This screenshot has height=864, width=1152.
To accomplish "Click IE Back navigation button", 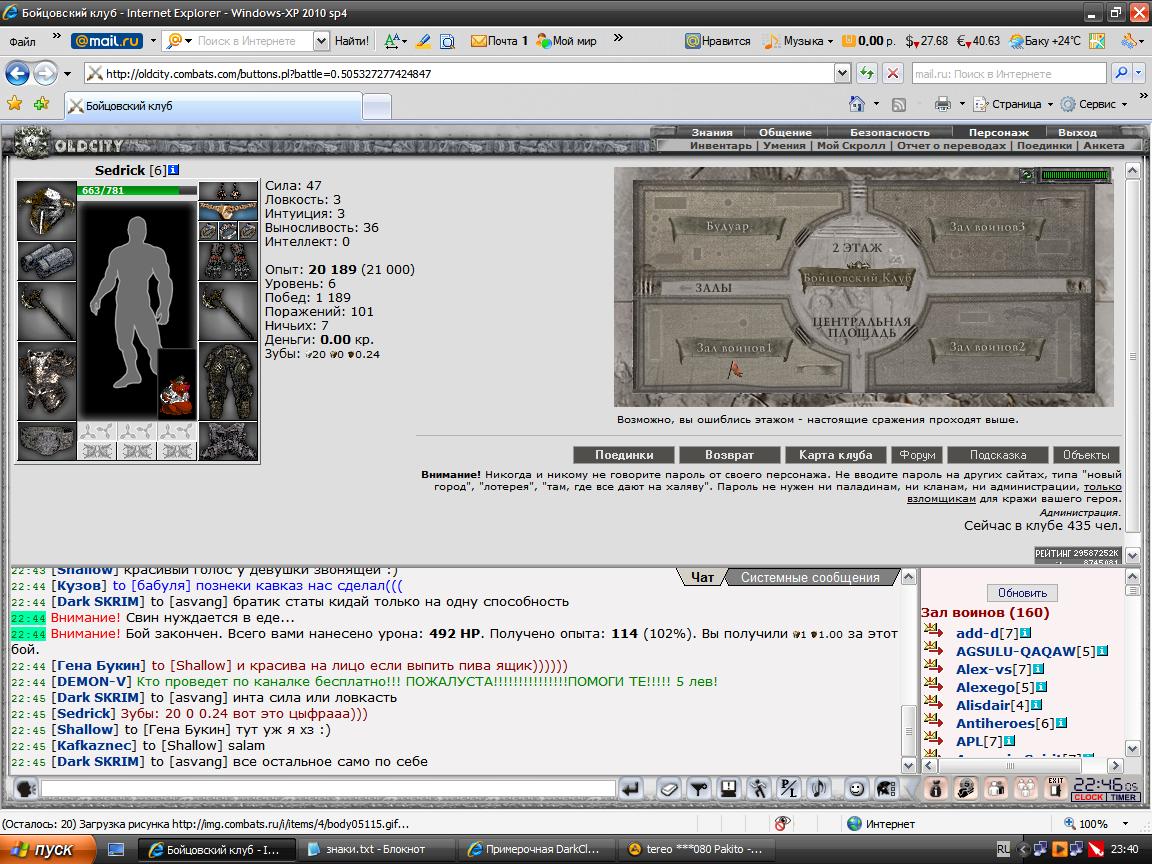I will pyautogui.click(x=18, y=73).
